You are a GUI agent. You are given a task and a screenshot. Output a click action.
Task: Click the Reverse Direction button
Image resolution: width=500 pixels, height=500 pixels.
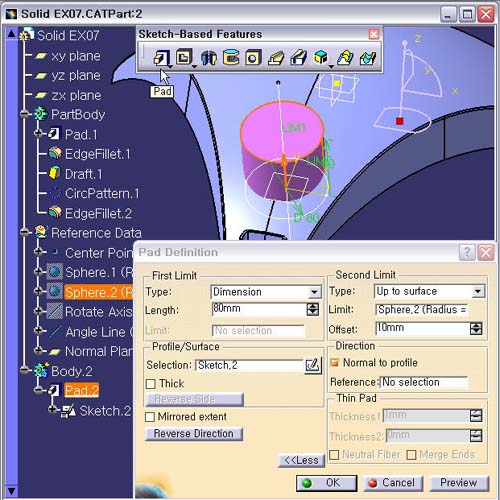(x=194, y=434)
